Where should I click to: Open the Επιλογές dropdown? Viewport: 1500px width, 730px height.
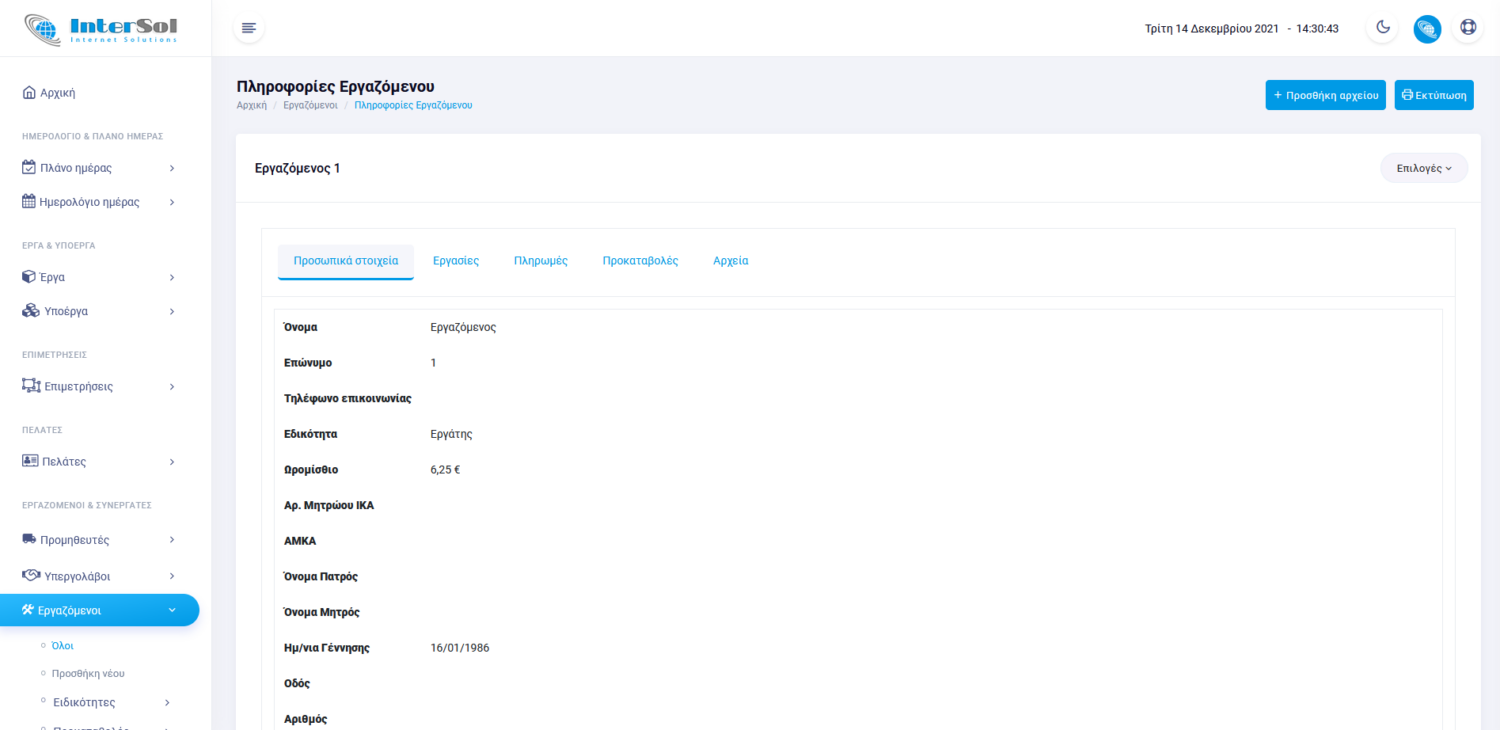[1423, 168]
